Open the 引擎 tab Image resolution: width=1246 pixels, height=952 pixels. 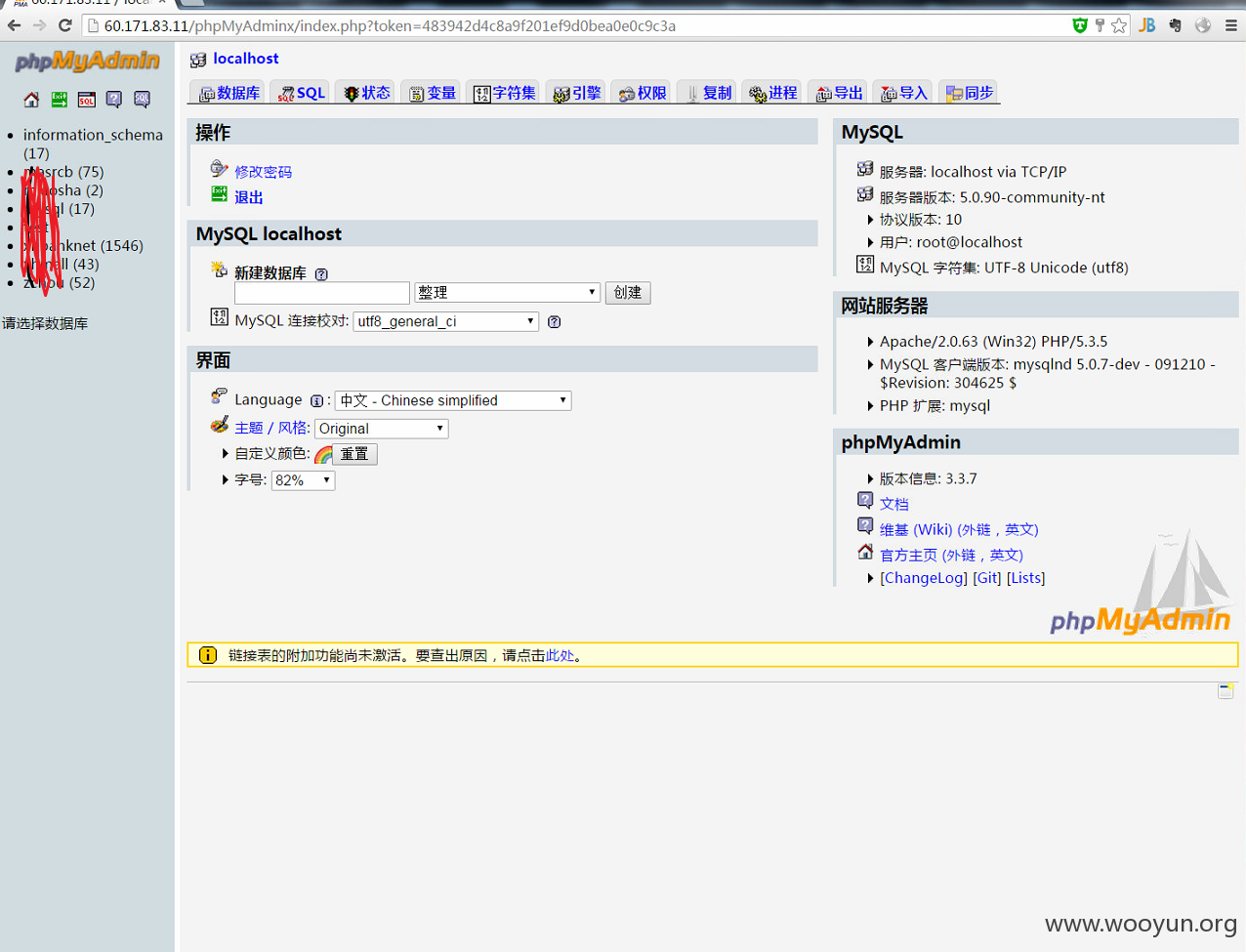click(576, 93)
